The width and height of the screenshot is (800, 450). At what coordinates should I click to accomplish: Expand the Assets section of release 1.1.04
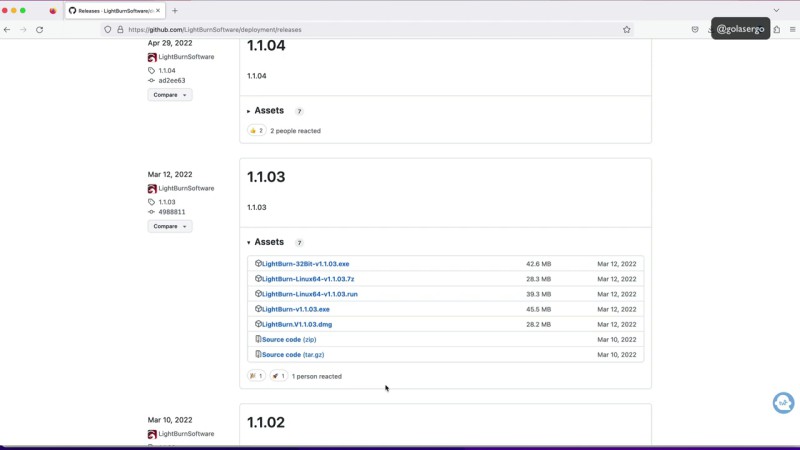(x=268, y=111)
